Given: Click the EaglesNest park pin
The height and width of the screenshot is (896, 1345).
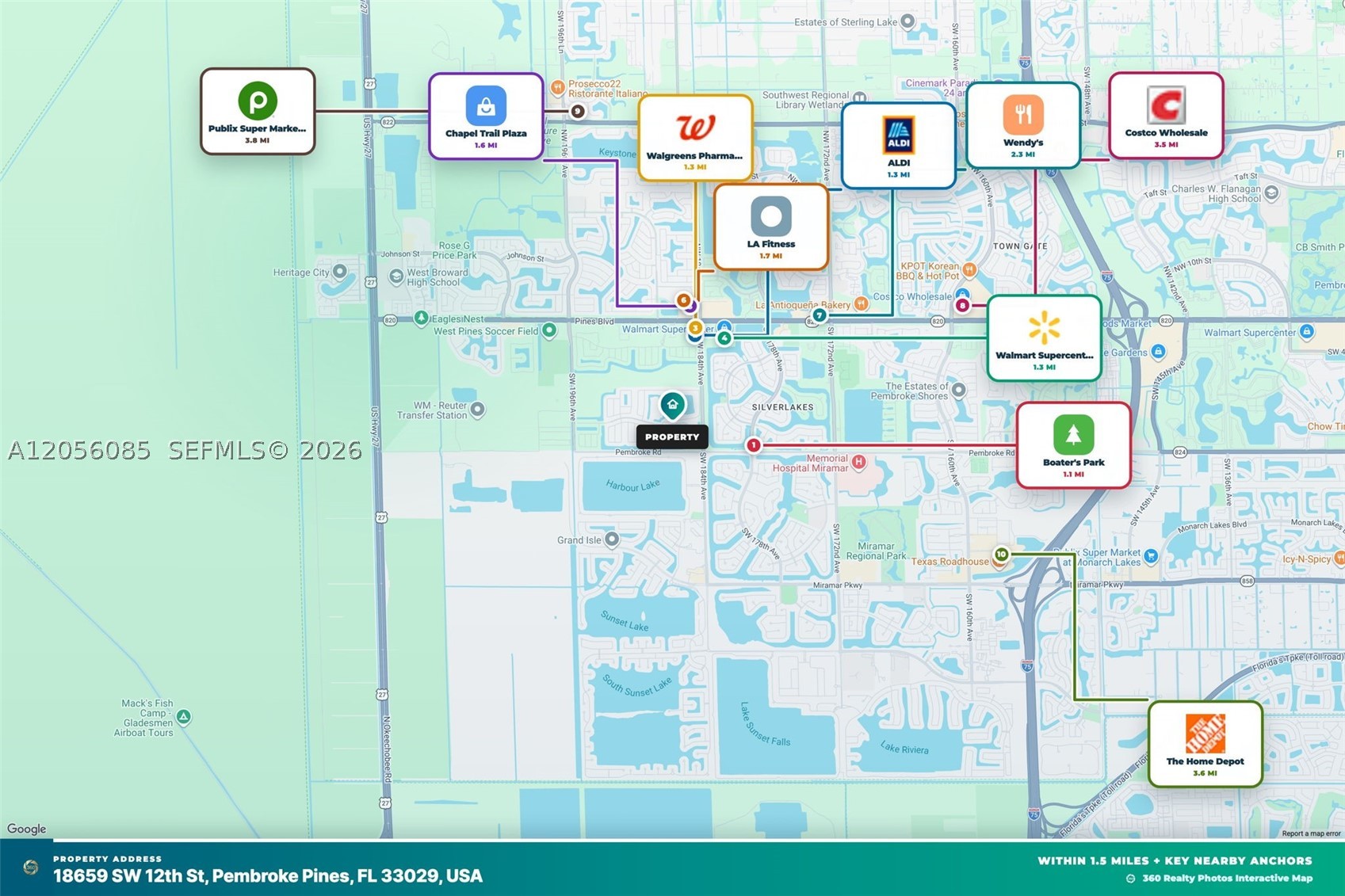Looking at the screenshot, I should coord(422,318).
